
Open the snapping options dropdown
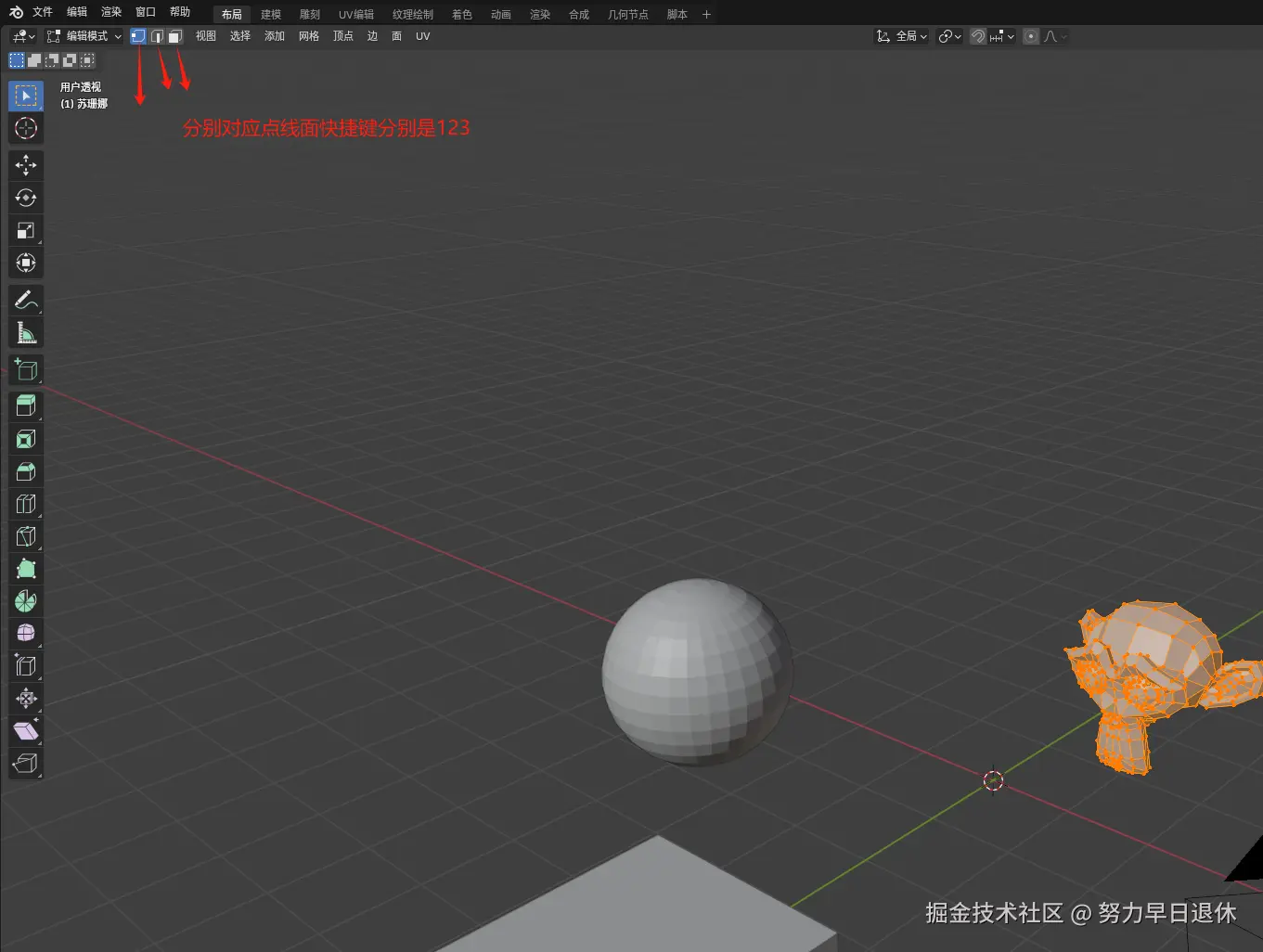(x=1002, y=36)
